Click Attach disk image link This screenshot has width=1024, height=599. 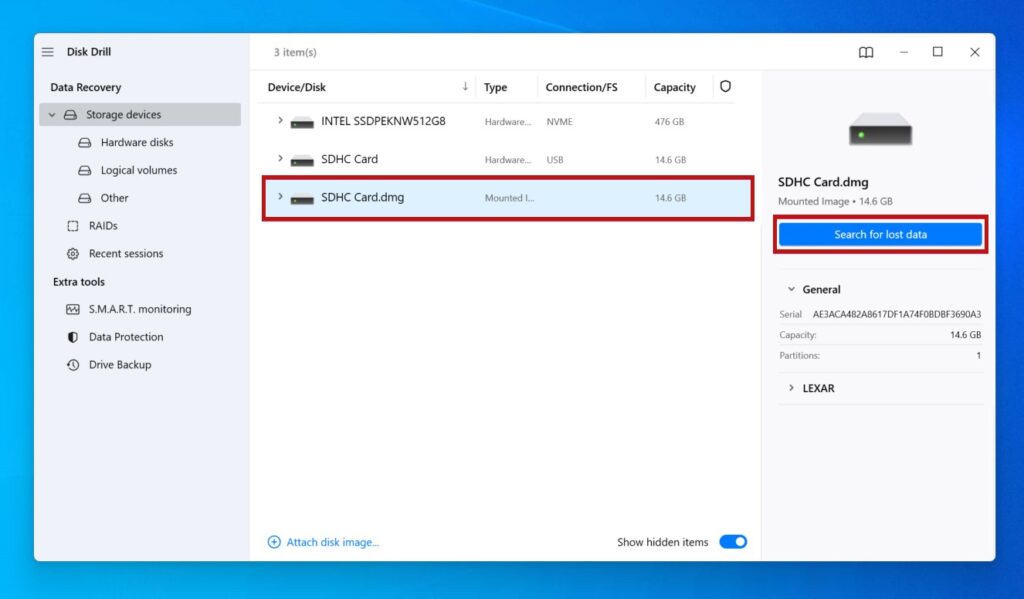click(x=332, y=542)
